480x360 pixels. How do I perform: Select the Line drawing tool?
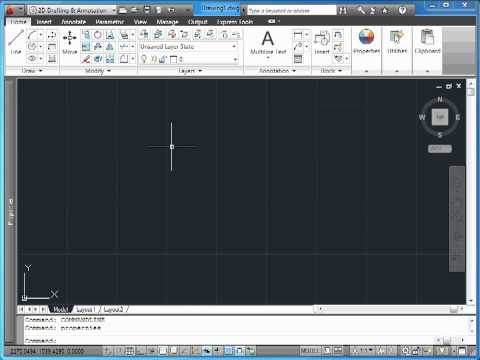tap(16, 42)
